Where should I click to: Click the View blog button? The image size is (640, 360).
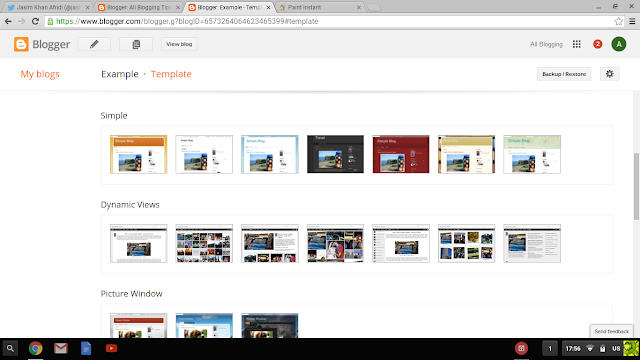pyautogui.click(x=179, y=44)
